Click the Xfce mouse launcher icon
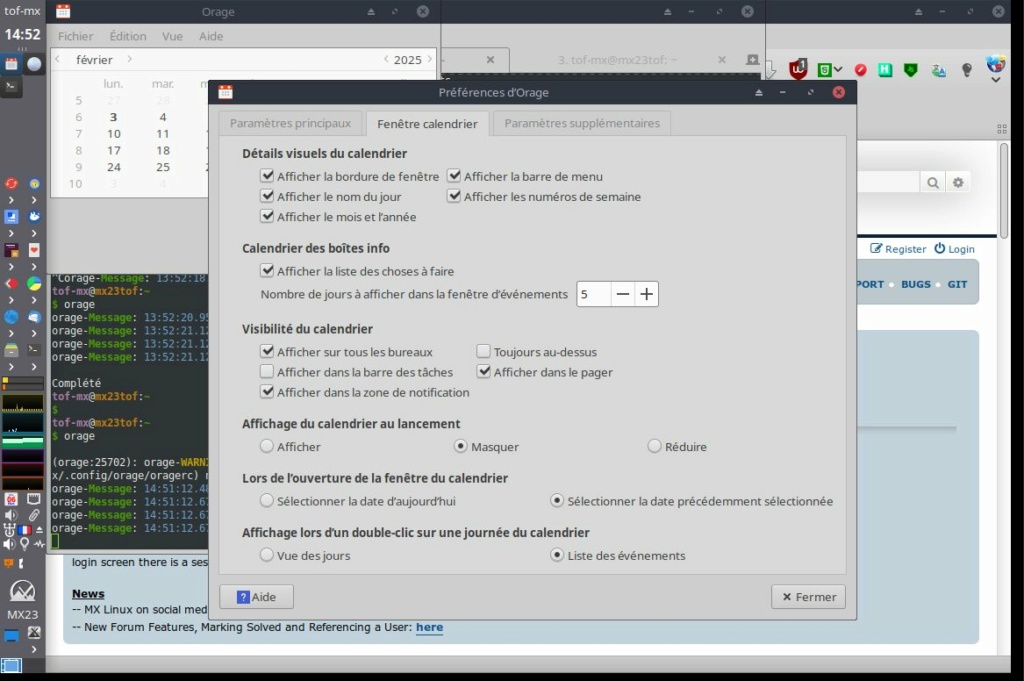Viewport: 1024px width, 681px height. (34, 216)
